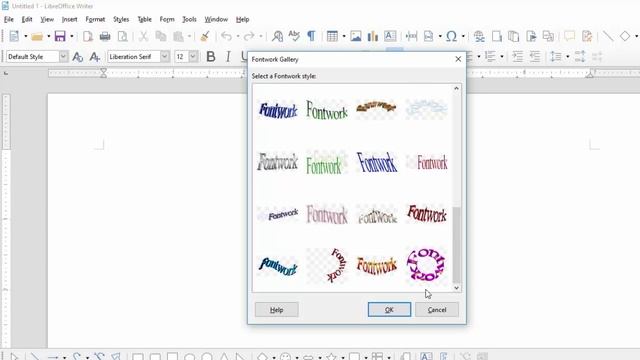This screenshot has width=640, height=360.
Task: Click the Save icon in toolbar
Action: pos(60,36)
